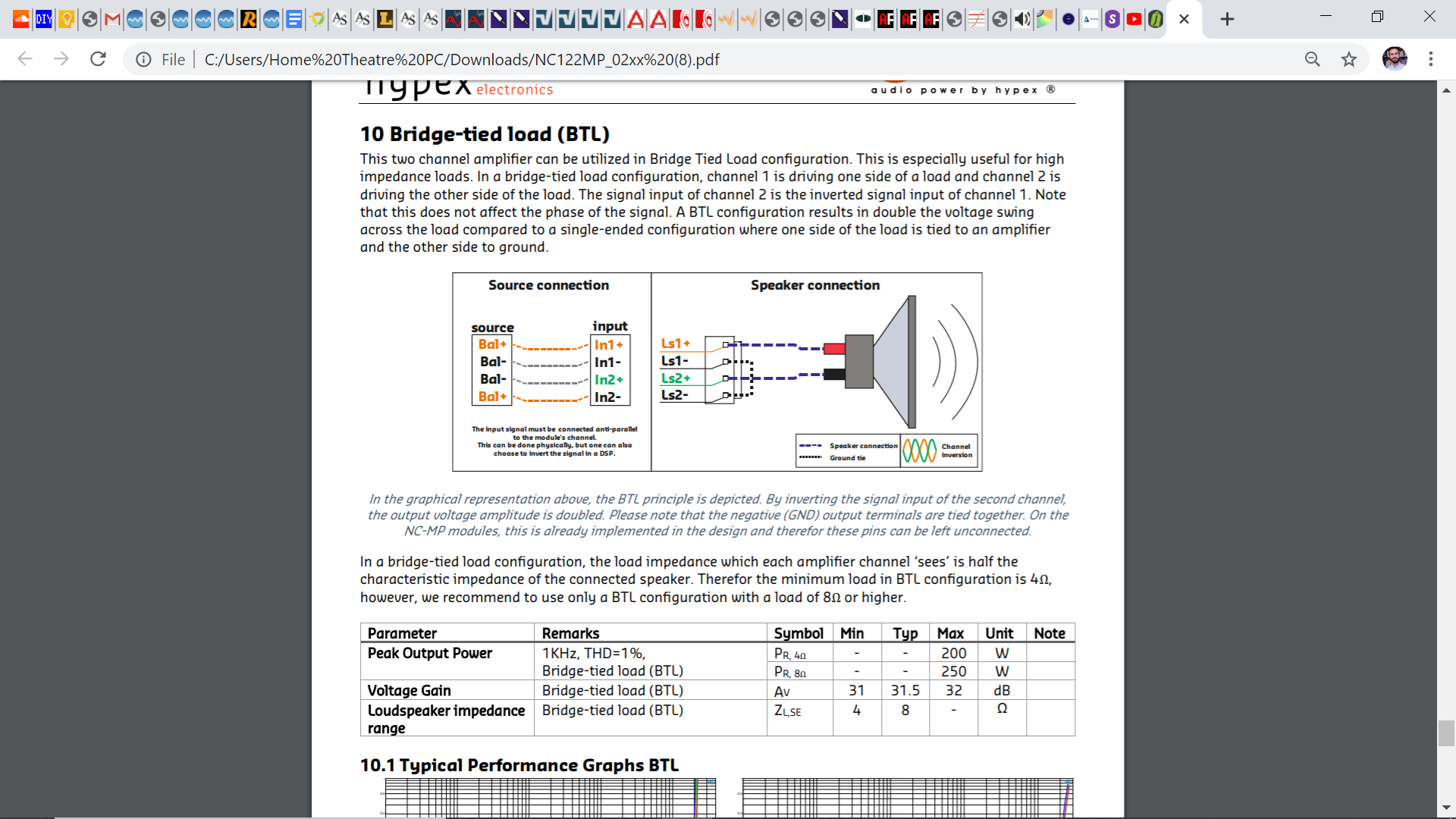Go forward to next page
Viewport: 1456px width, 819px height.
pos(61,59)
